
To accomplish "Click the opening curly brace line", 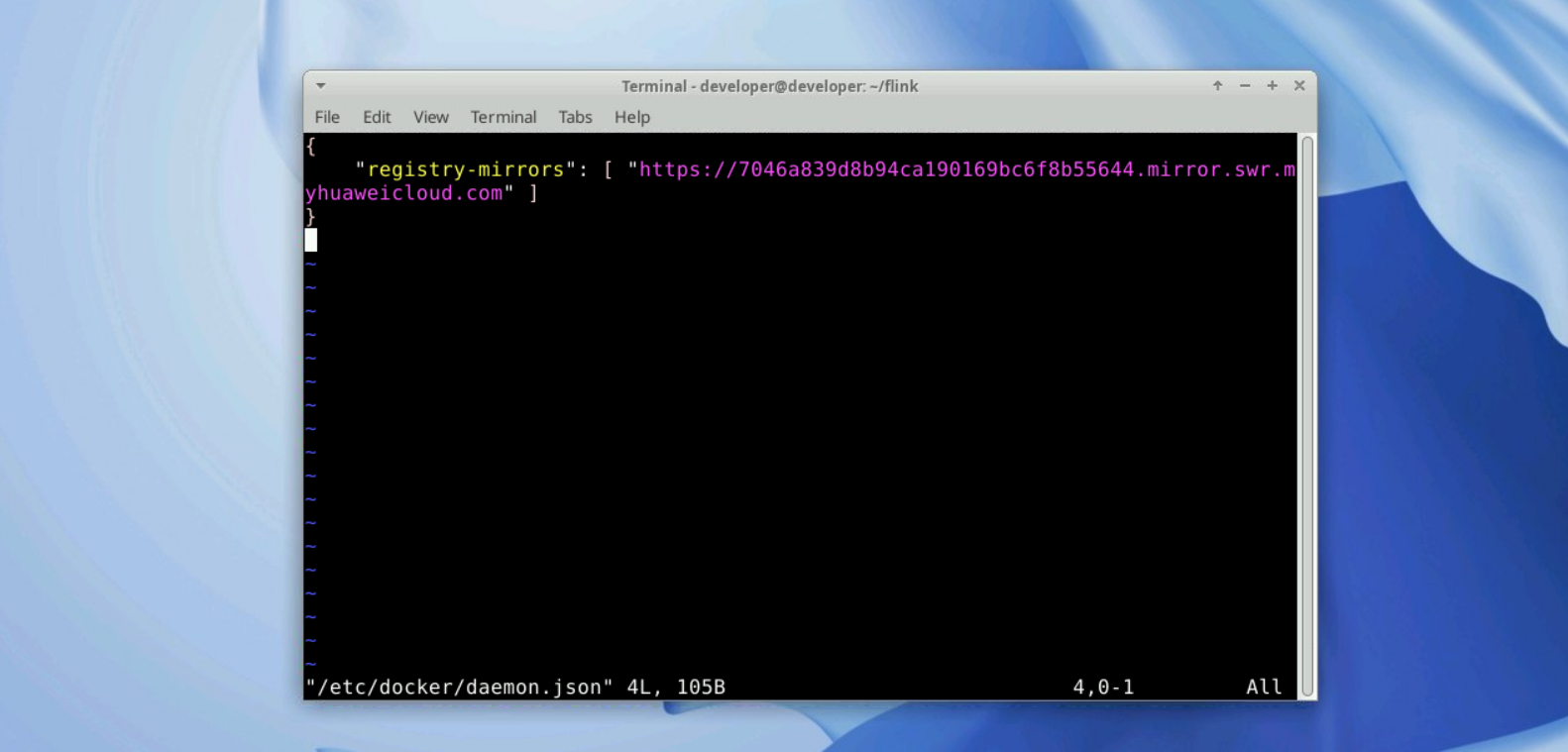I will tap(311, 146).
